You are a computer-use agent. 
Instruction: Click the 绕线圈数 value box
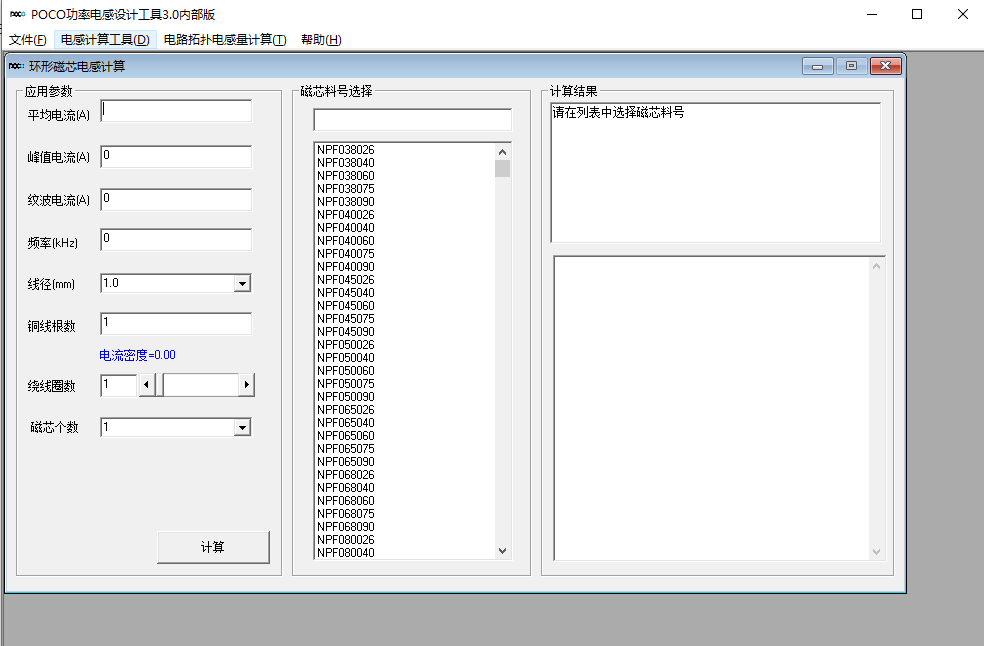(119, 385)
